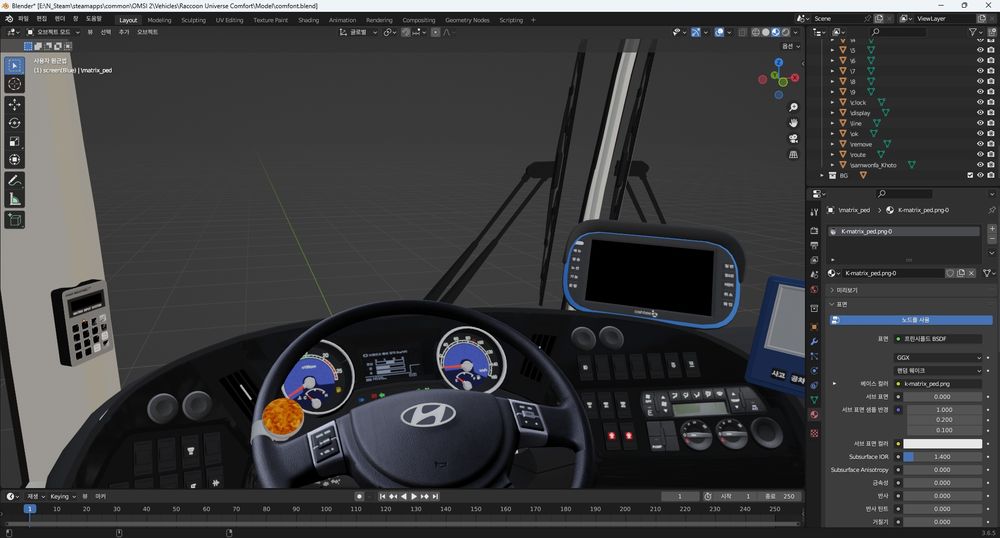This screenshot has height=538, width=1000.
Task: Jump to the timeline end frame button
Action: click(x=436, y=496)
